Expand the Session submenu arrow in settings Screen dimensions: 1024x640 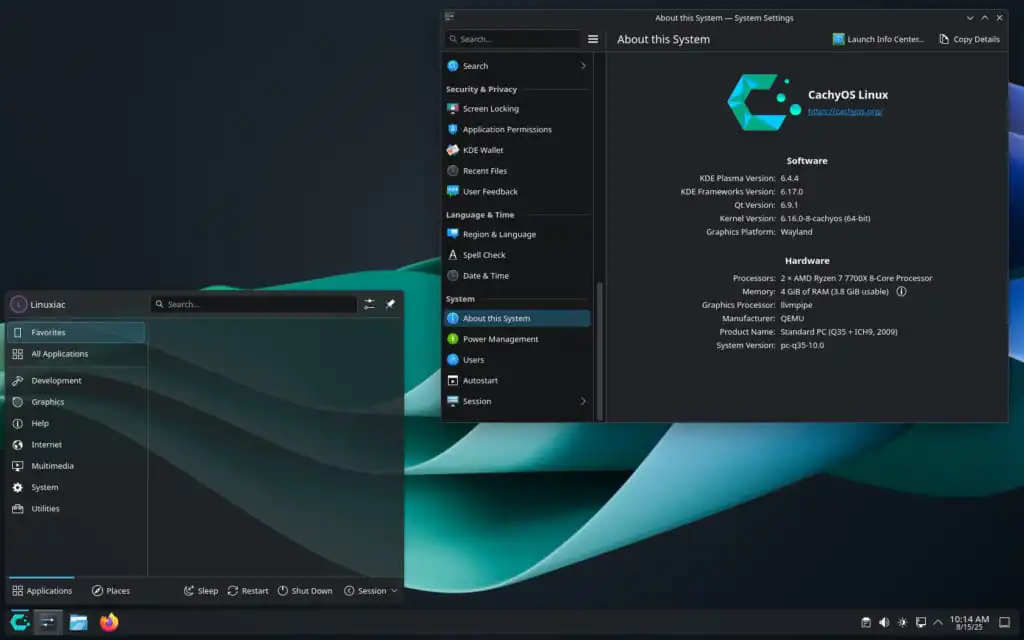point(583,401)
